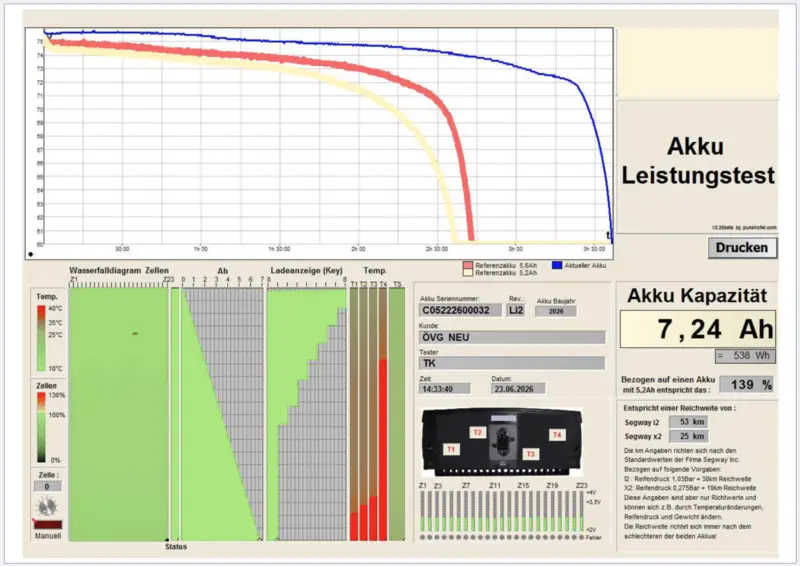Click the black marker at chart origin
800x566 pixels.
pos(31,254)
